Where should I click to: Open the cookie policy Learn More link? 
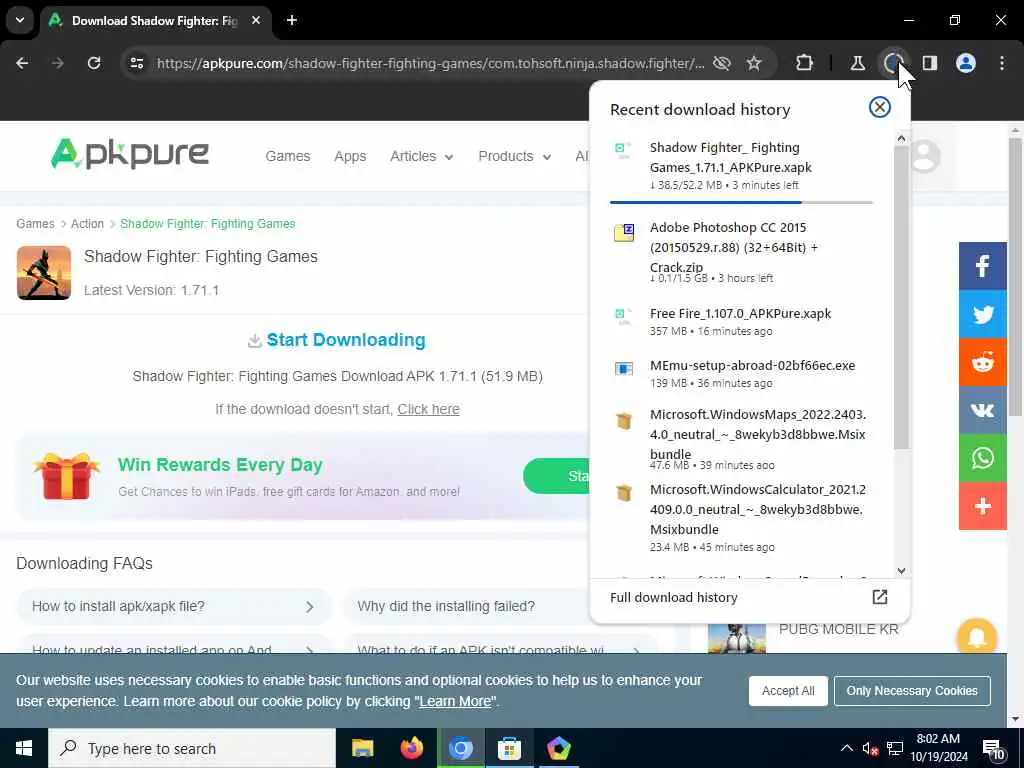tap(455, 701)
